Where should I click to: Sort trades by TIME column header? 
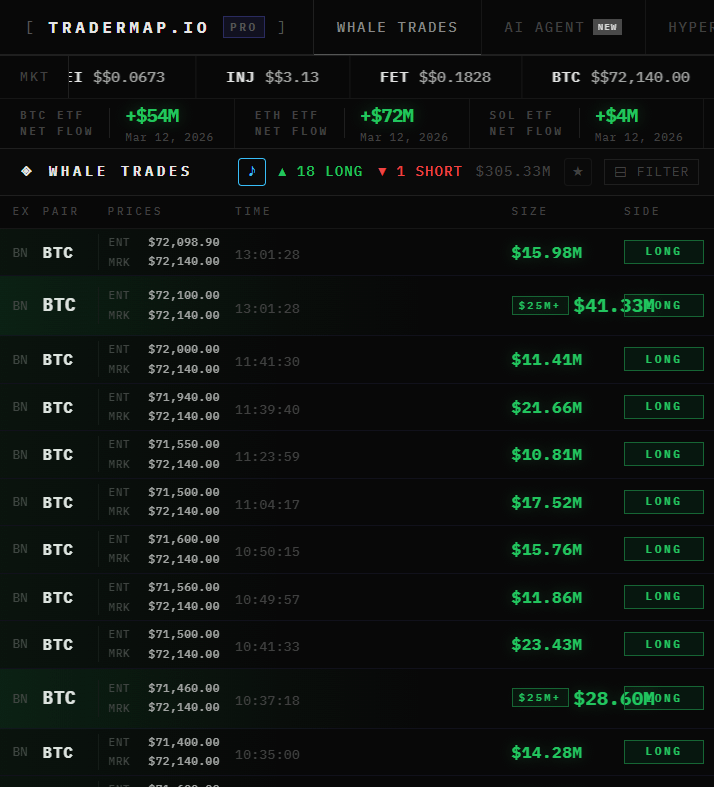point(253,211)
